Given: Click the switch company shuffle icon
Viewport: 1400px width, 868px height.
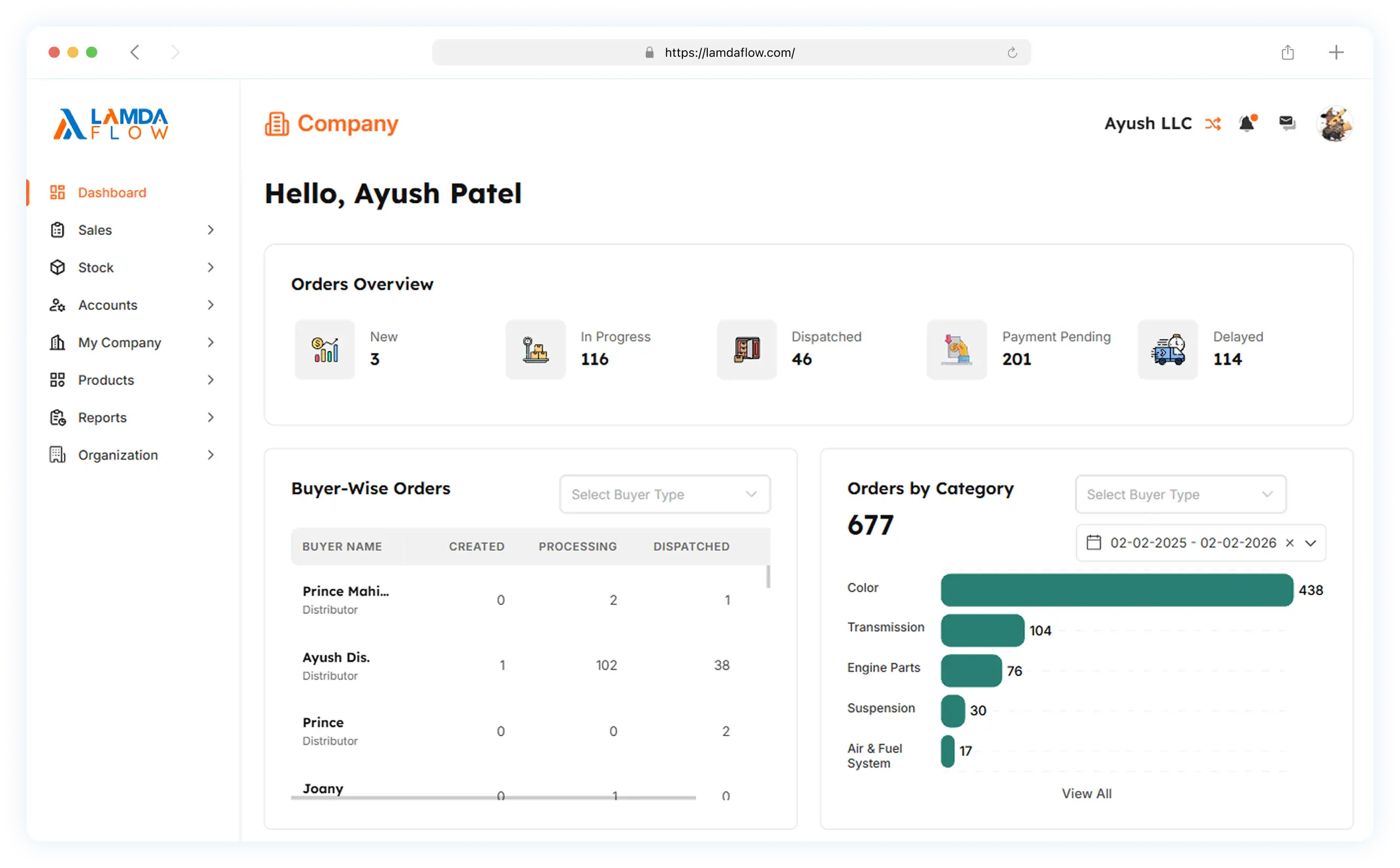Looking at the screenshot, I should [x=1213, y=123].
